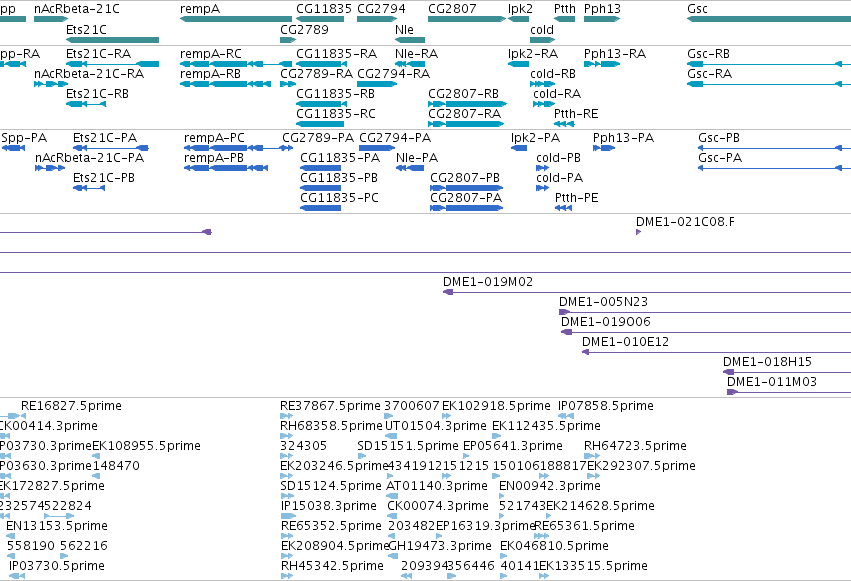Click transcript CG2807-RB

tap(463, 93)
